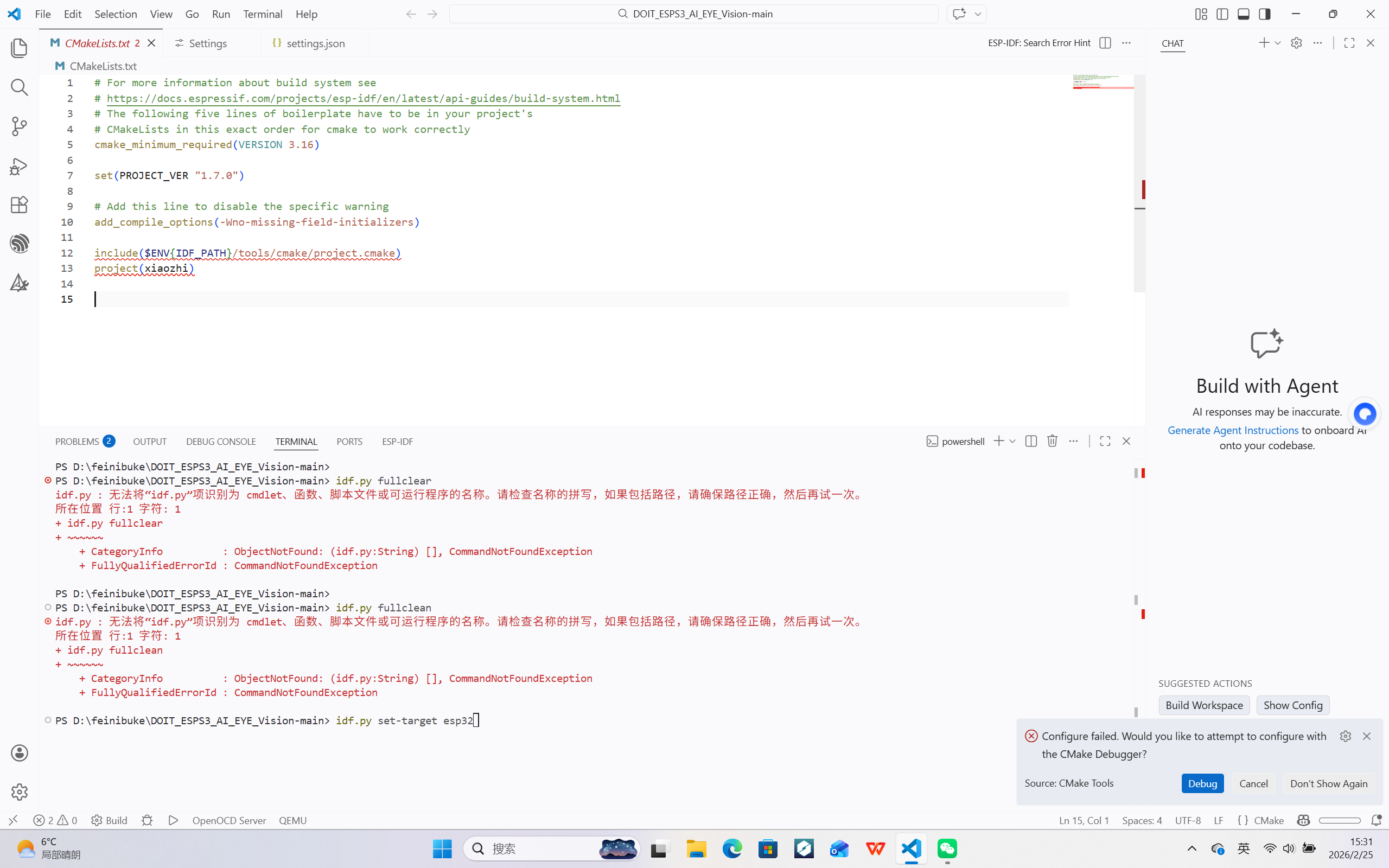Kill terminal with trash icon
Image resolution: width=1389 pixels, height=868 pixels.
pyautogui.click(x=1052, y=441)
